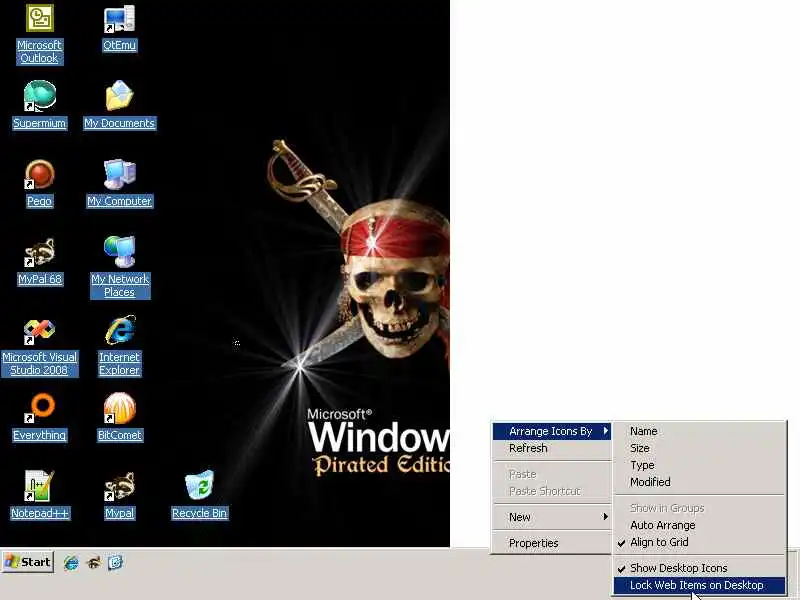Select the Mypal desktop shortcut
The height and width of the screenshot is (600, 800).
(x=119, y=495)
